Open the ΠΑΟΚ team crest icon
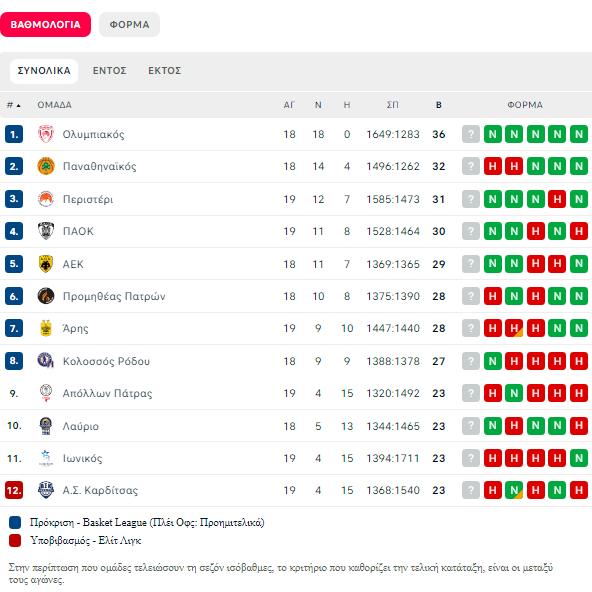Image resolution: width=592 pixels, height=592 pixels. [46, 231]
